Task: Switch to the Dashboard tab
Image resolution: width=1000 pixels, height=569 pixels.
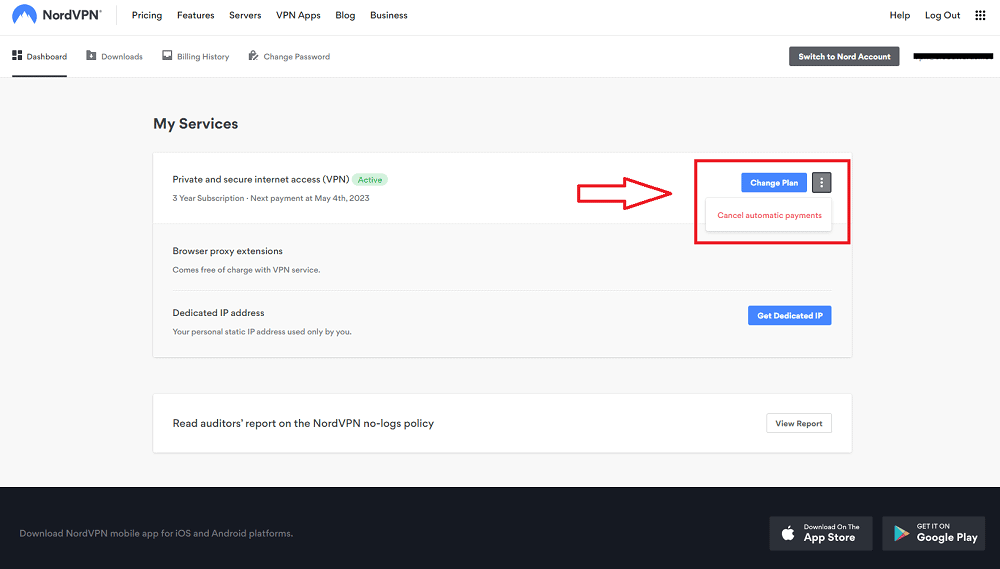Action: click(x=40, y=56)
